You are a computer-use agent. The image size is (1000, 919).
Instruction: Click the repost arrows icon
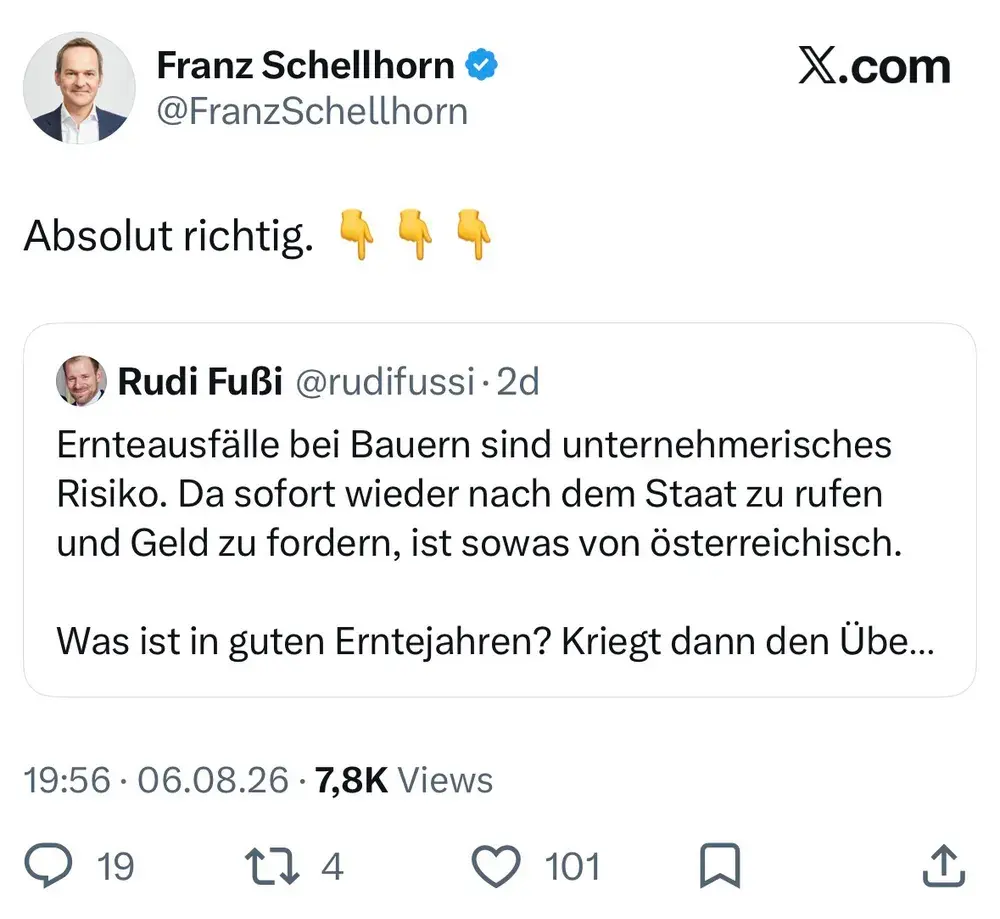(272, 865)
